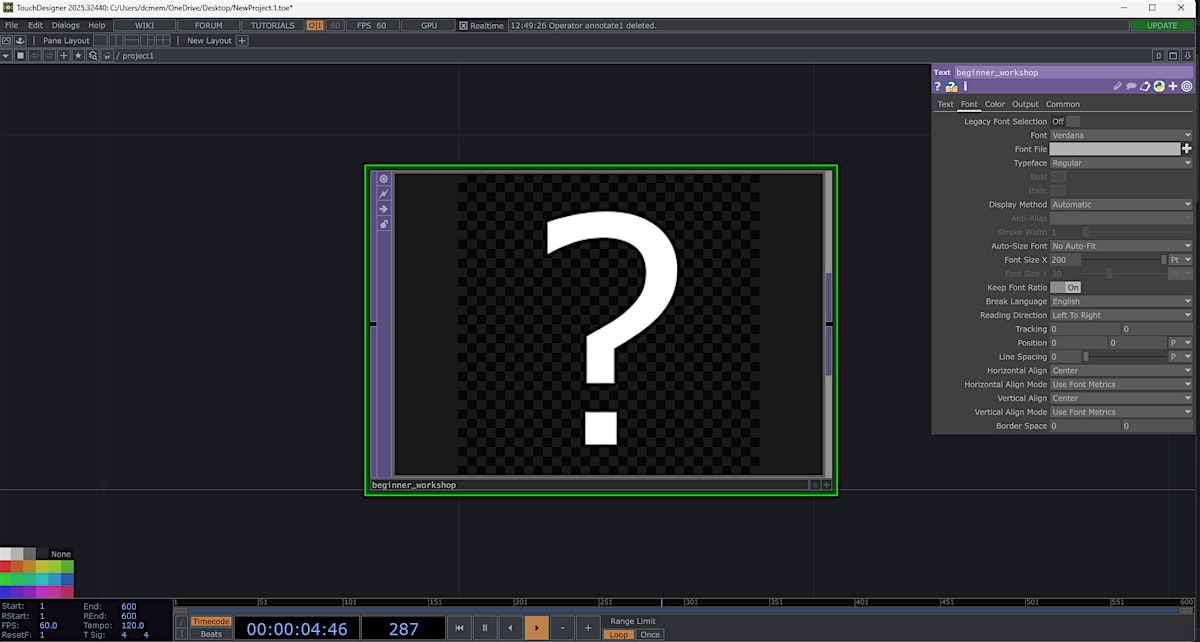Open the Auto-Size Font dropdown
This screenshot has width=1200, height=642.
pos(1120,246)
